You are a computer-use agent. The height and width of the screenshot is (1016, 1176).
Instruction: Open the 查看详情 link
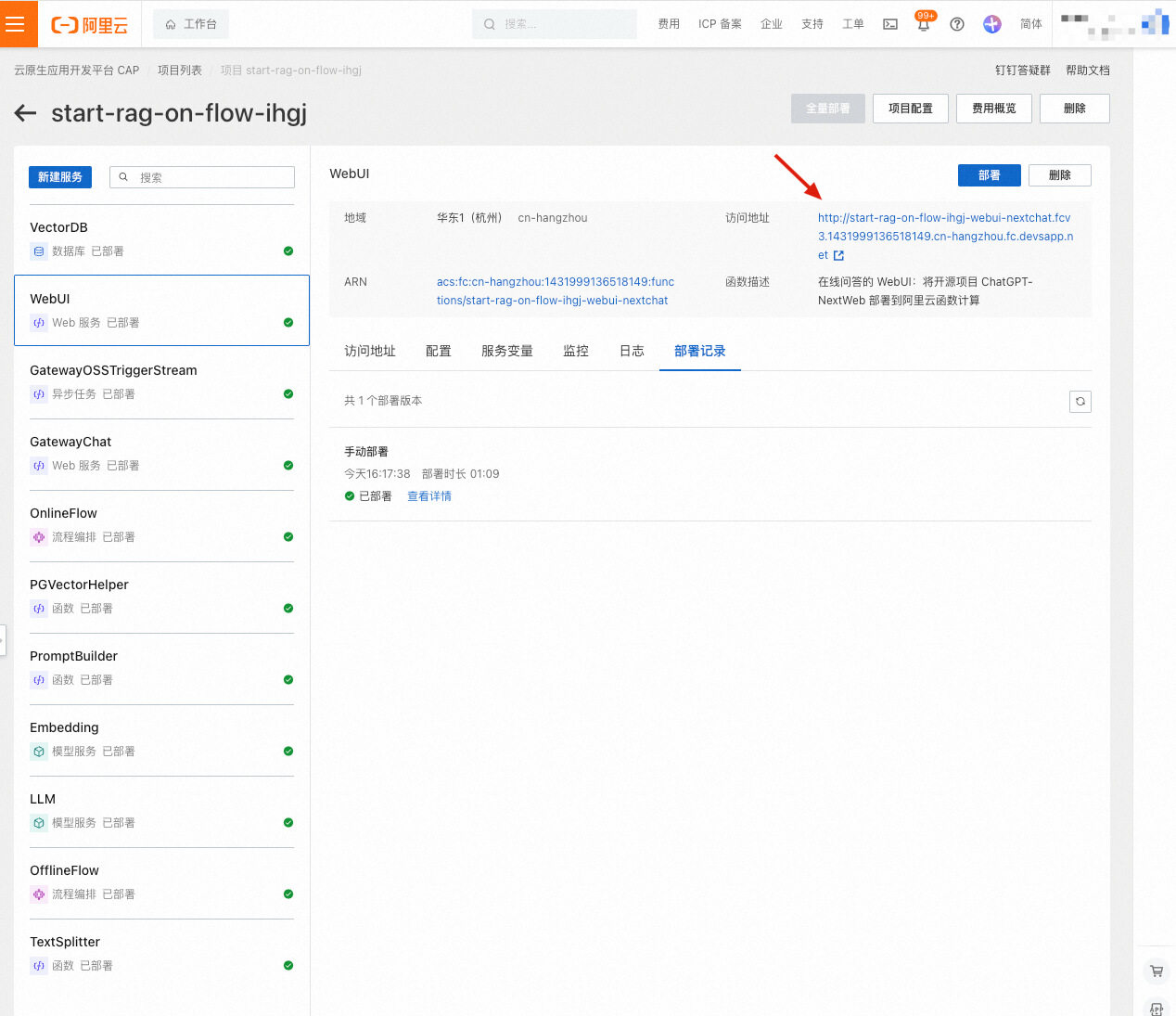coord(429,496)
